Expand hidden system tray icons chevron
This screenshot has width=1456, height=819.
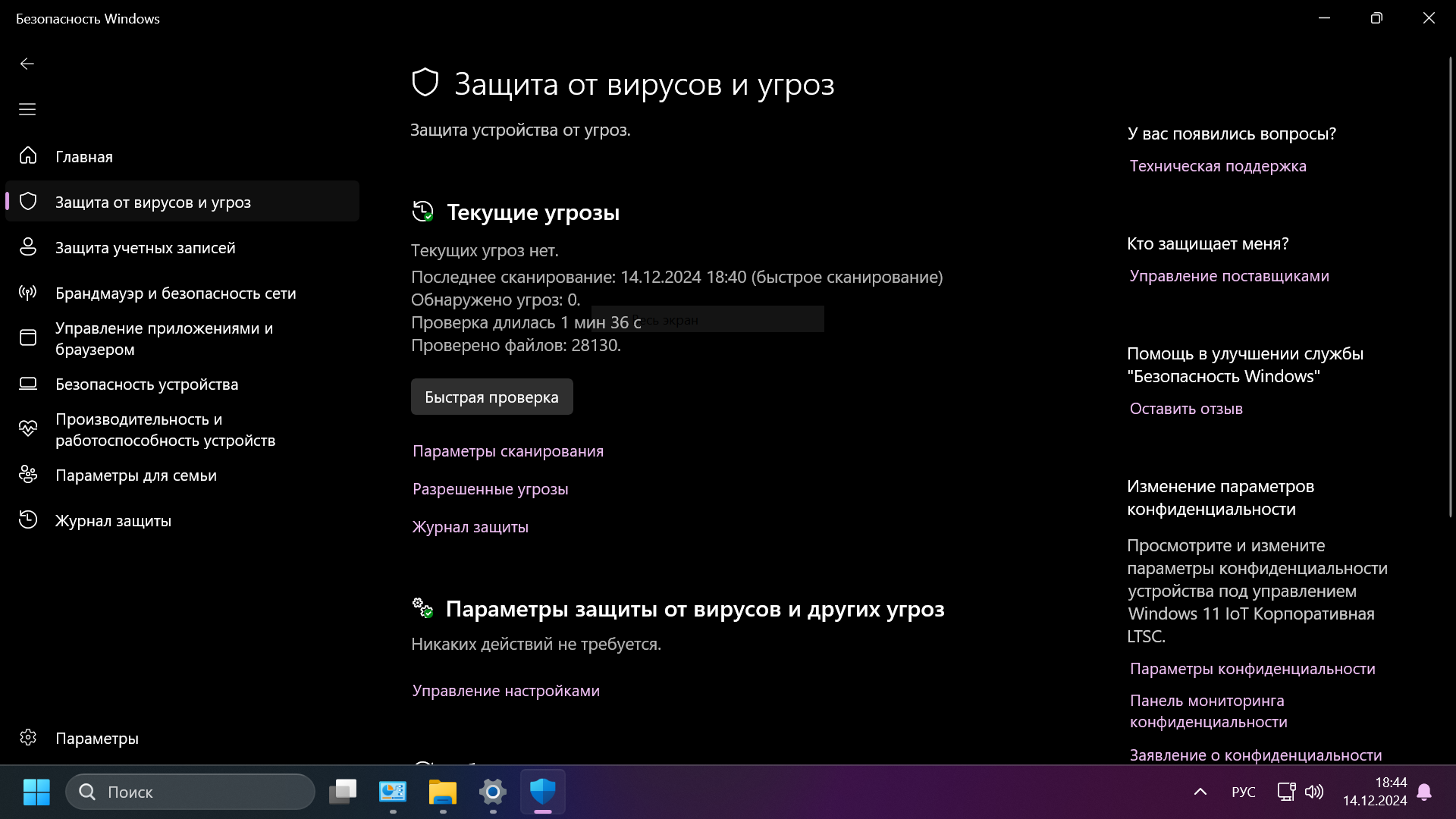1200,792
